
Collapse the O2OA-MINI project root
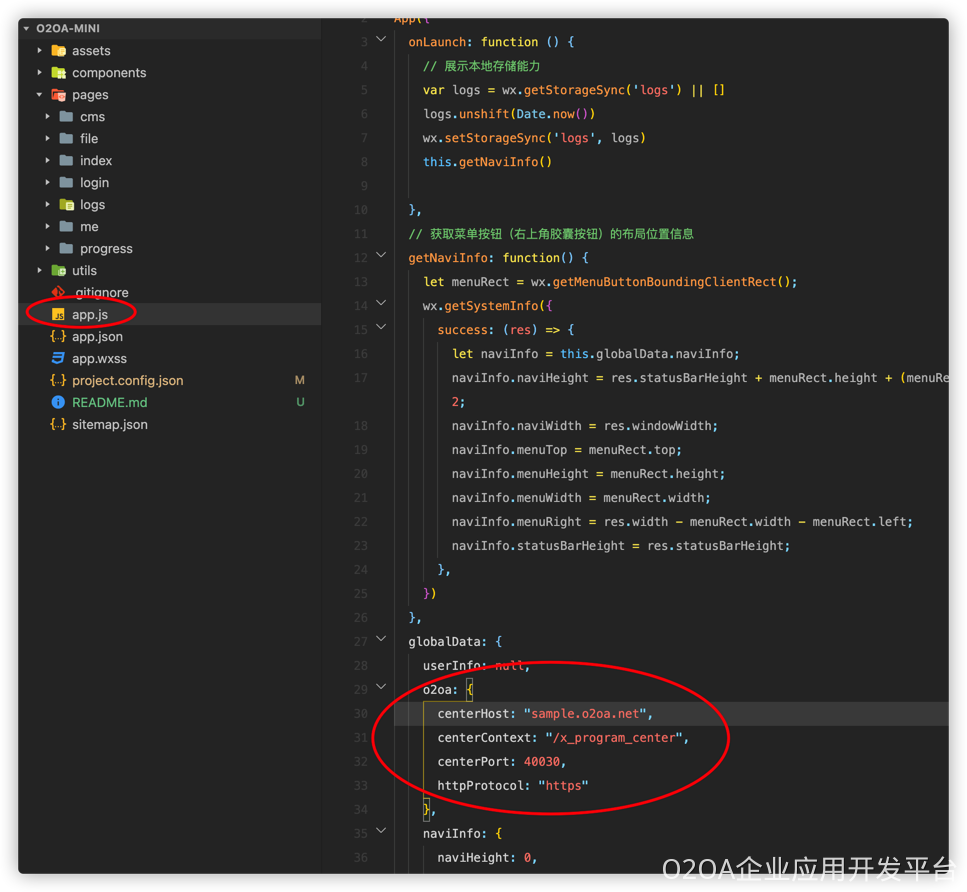click(27, 29)
